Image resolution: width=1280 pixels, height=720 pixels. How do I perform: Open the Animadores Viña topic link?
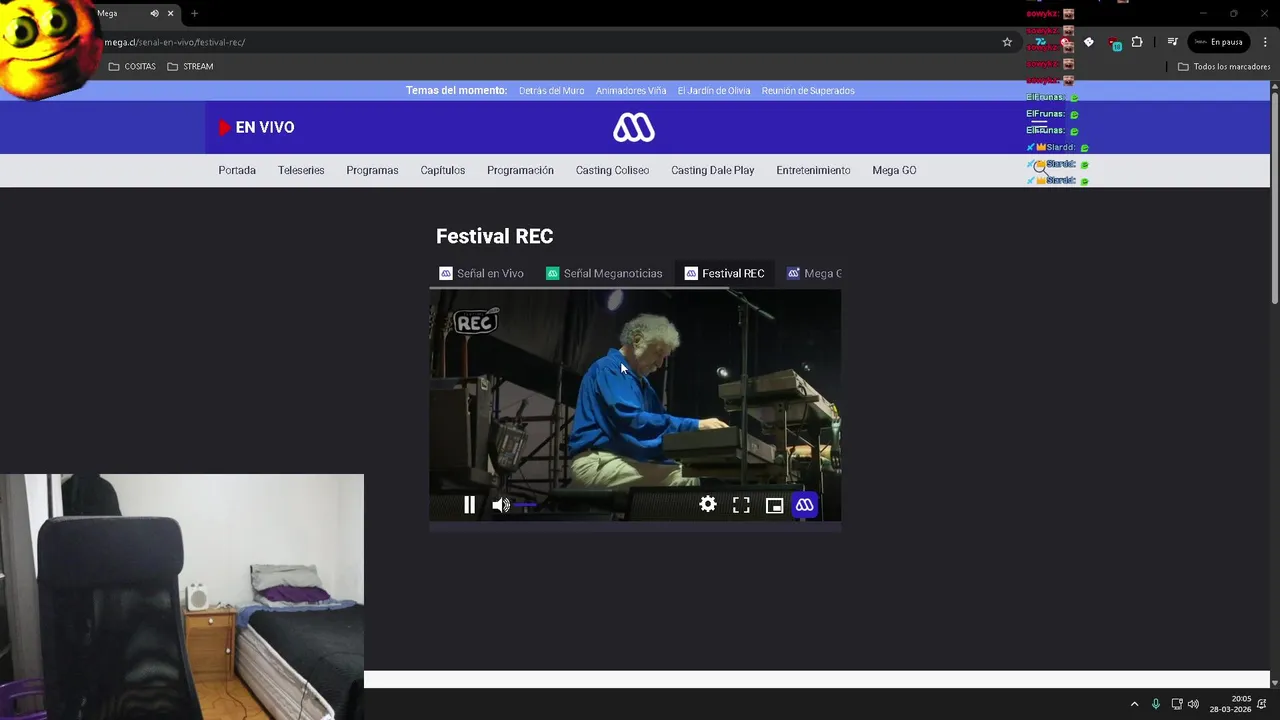[x=631, y=91]
